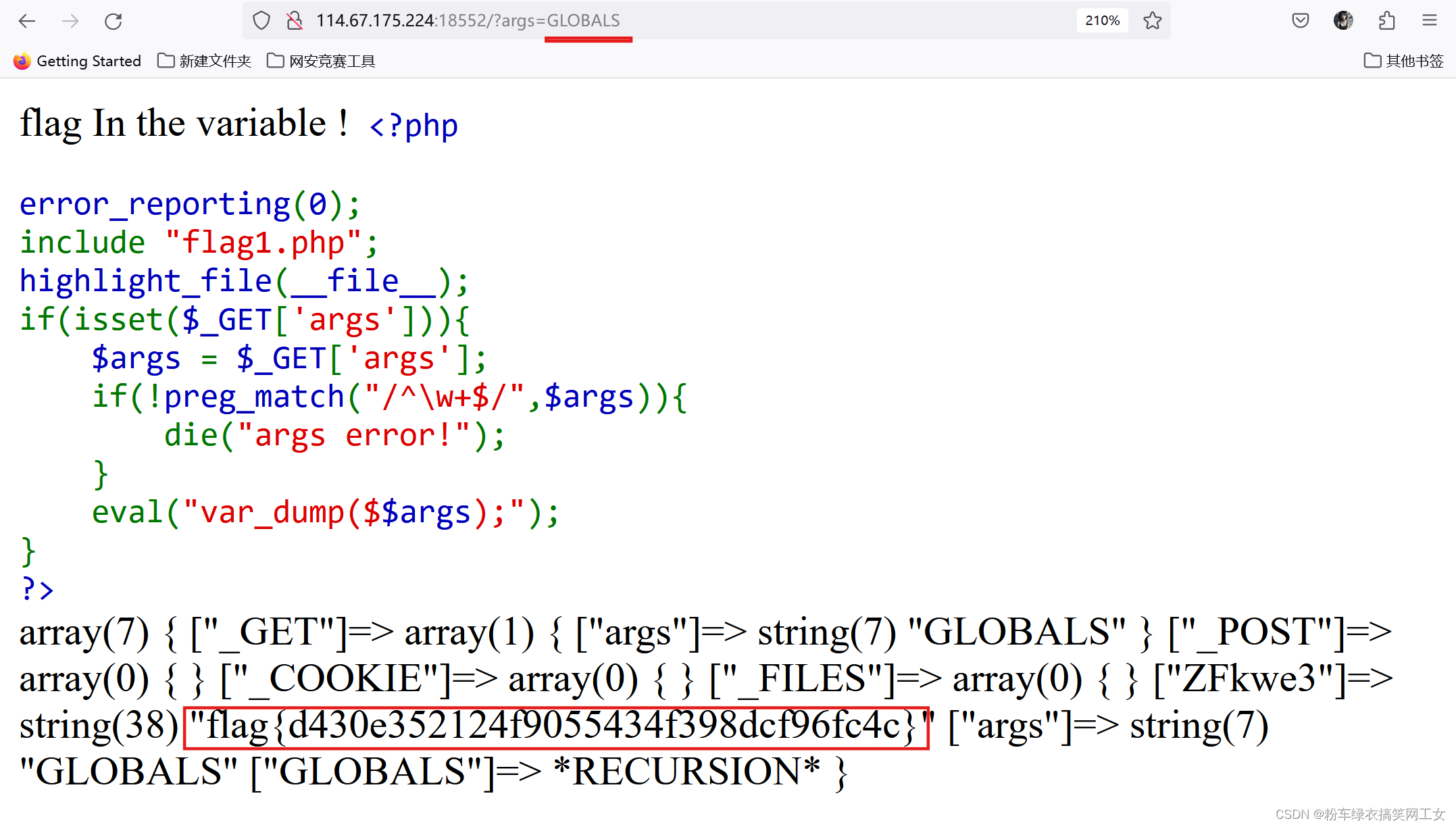Reload the current page
This screenshot has width=1456, height=827.
tap(113, 20)
